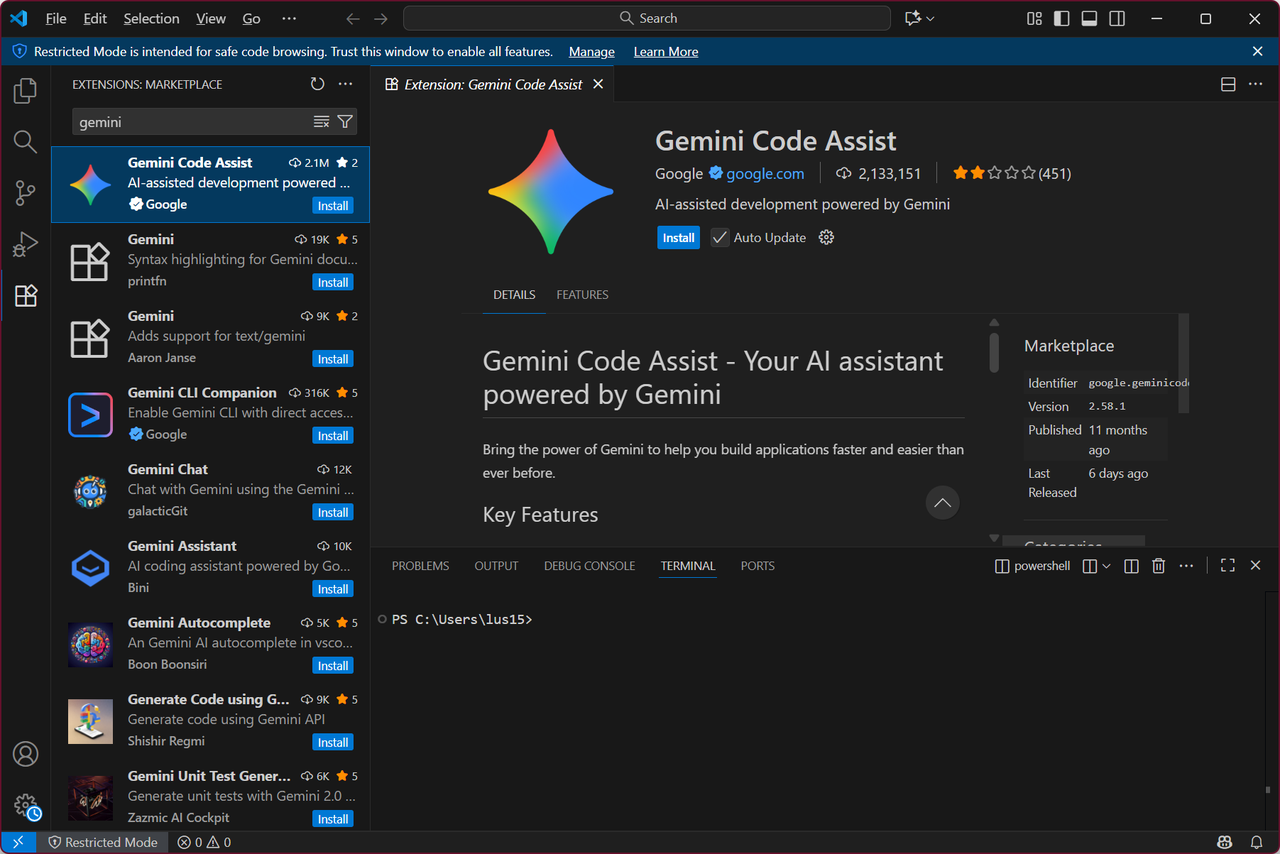Install Gemini Code Assist from details page
Image resolution: width=1280 pixels, height=854 pixels.
click(678, 238)
